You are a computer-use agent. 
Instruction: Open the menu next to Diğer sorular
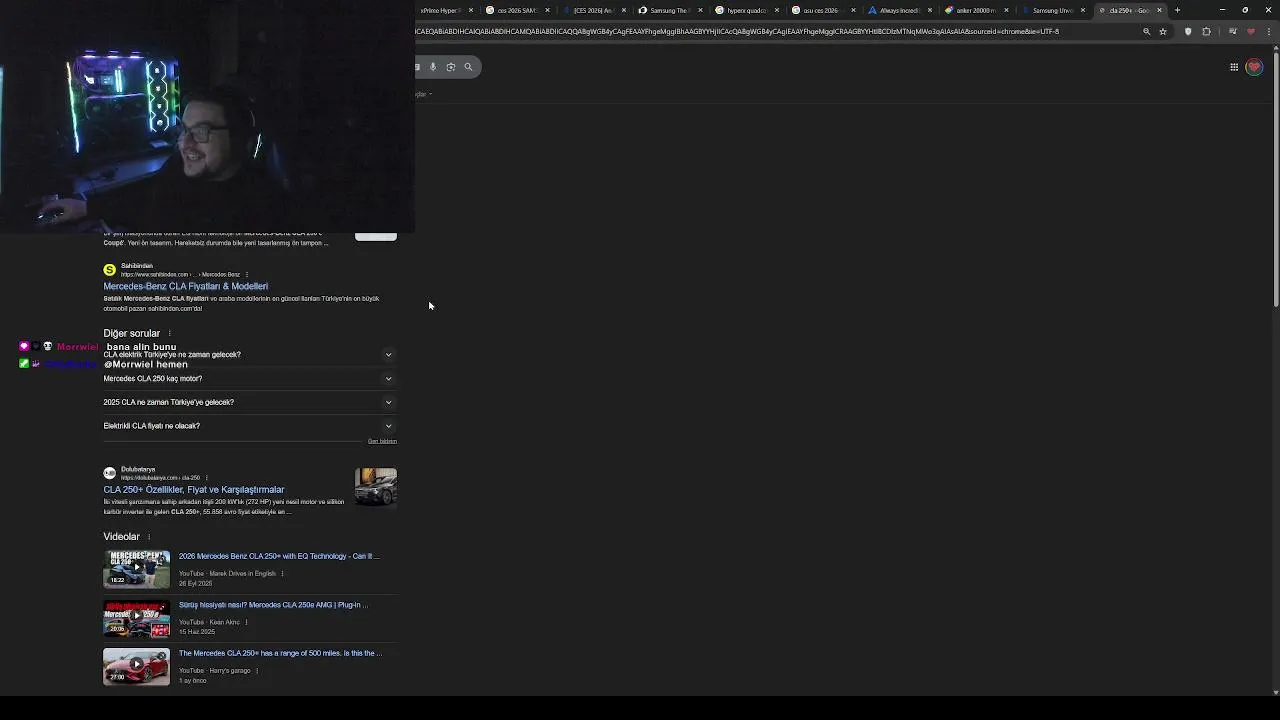[169, 333]
